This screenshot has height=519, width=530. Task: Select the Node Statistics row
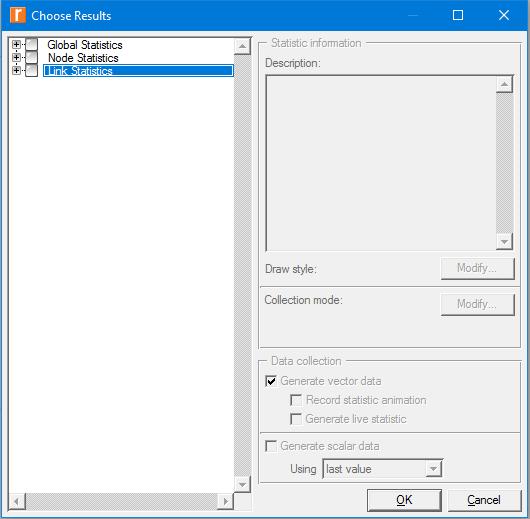coord(83,58)
